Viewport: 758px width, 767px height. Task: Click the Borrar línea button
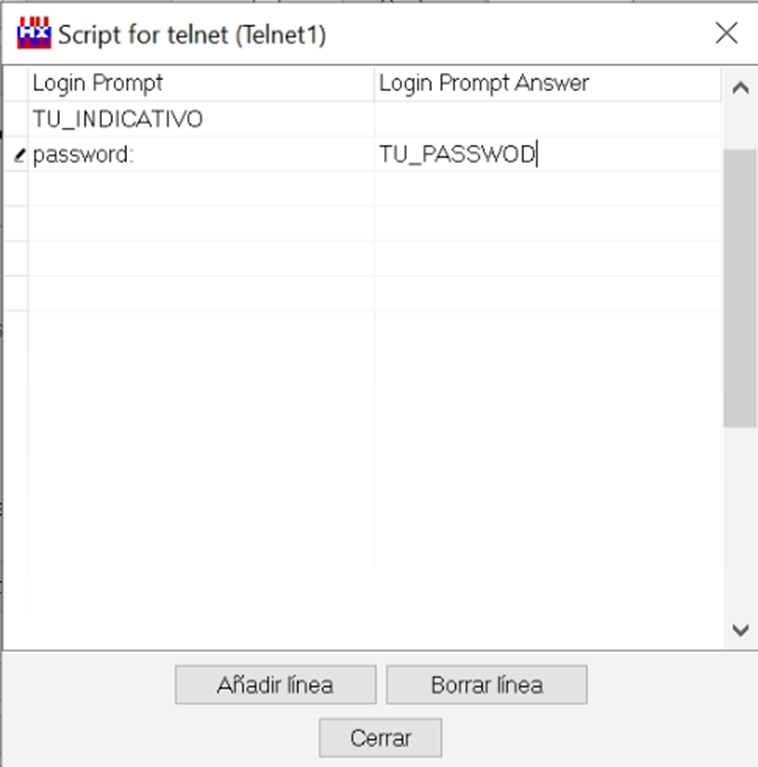point(487,684)
